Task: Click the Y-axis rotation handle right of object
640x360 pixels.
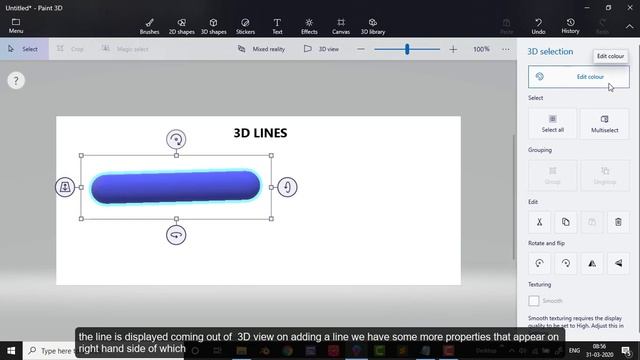Action: pos(287,187)
